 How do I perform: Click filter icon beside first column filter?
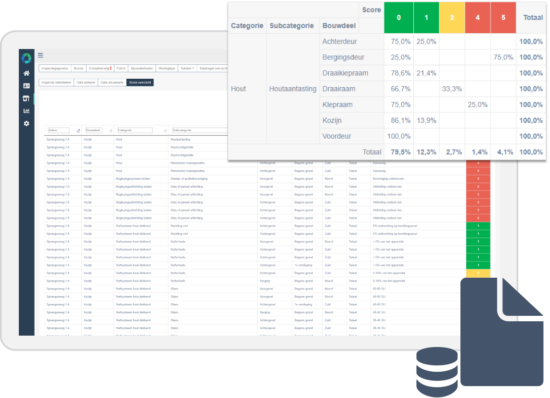(x=78, y=130)
